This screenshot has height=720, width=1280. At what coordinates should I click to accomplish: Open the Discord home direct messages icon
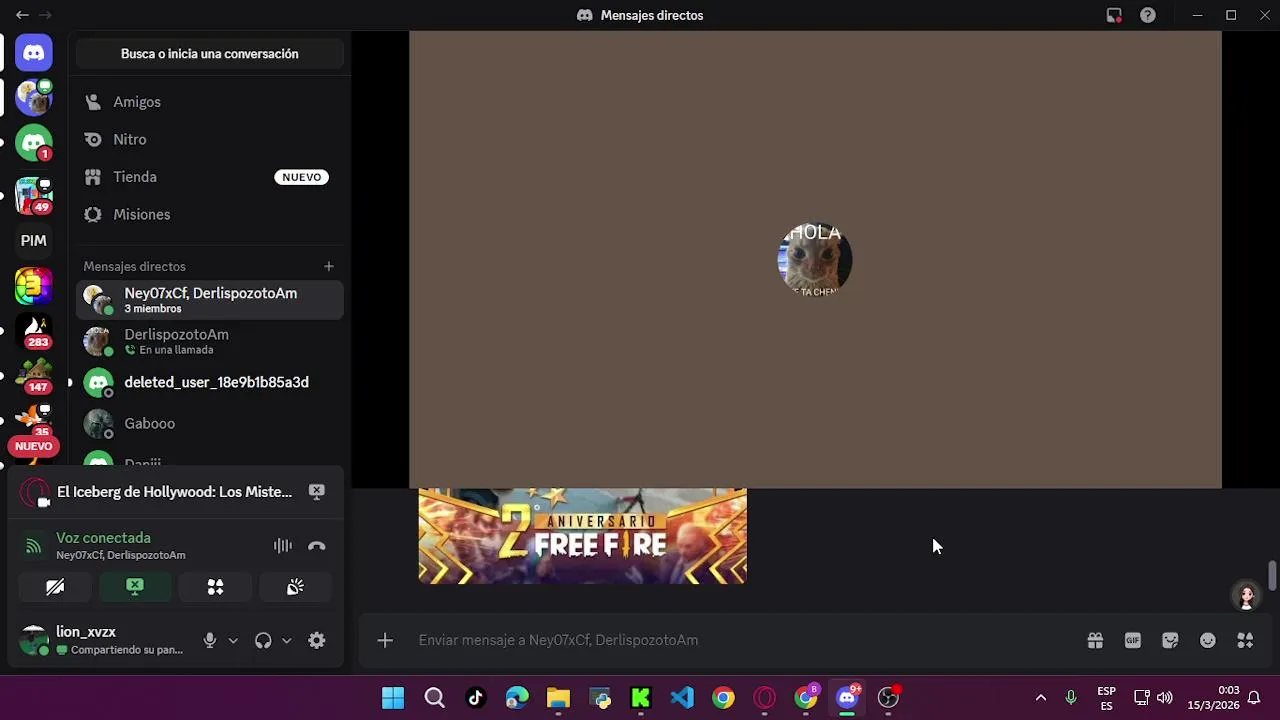(34, 53)
